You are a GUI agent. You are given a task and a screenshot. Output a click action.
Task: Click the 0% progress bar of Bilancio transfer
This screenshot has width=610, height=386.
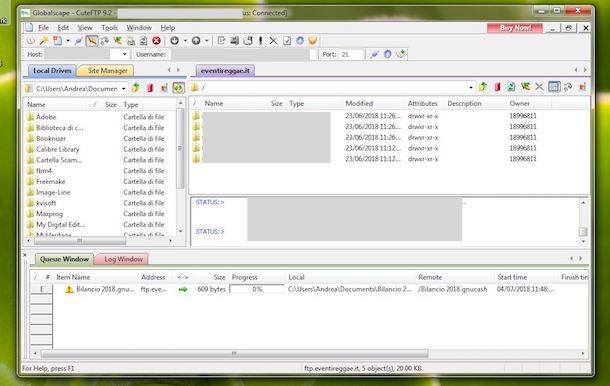coord(257,289)
